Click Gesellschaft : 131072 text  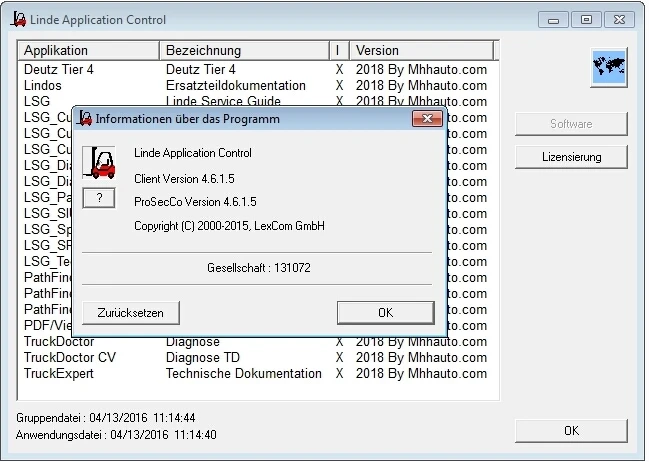[x=259, y=268]
